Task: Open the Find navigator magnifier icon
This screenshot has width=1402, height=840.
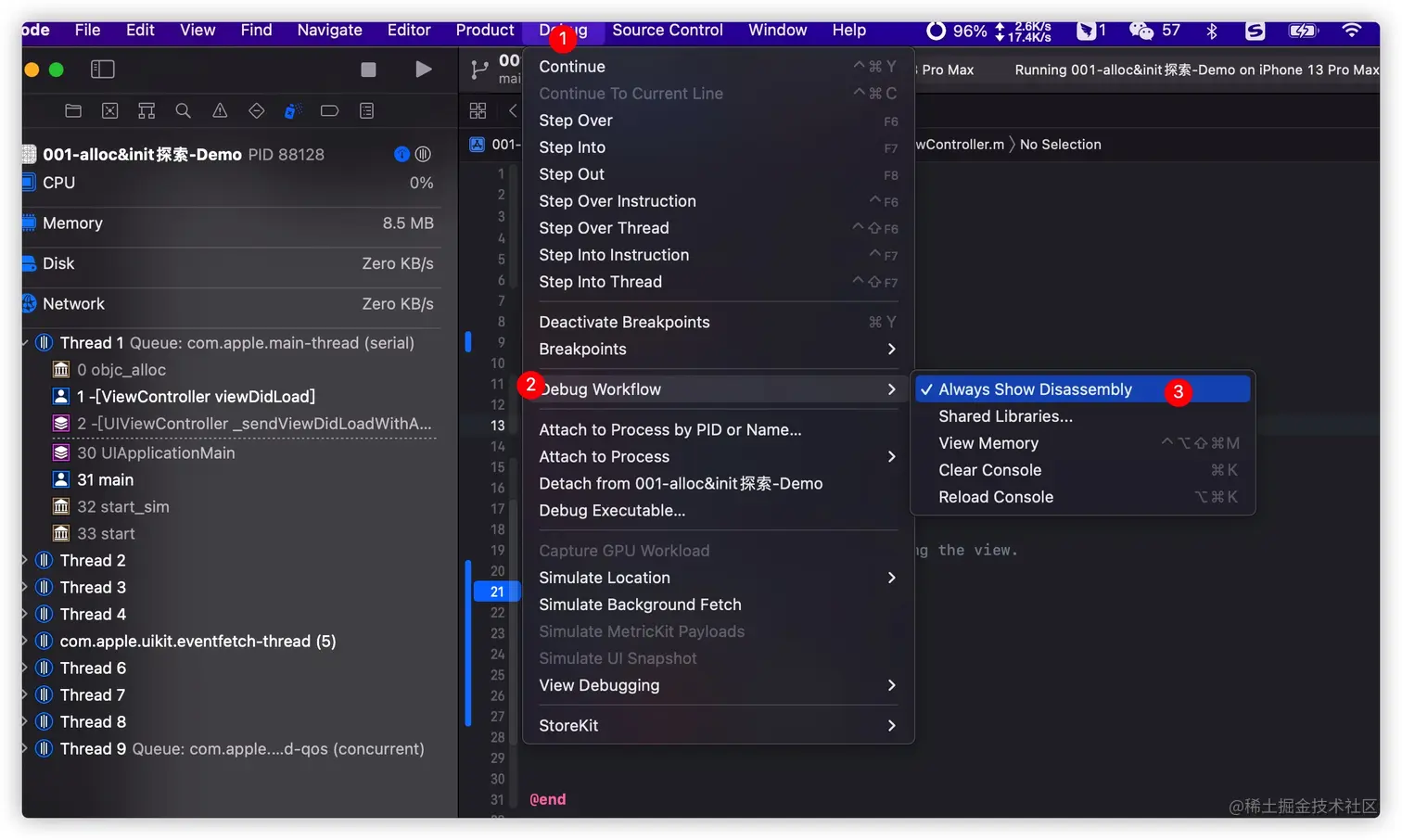Action: tap(183, 110)
